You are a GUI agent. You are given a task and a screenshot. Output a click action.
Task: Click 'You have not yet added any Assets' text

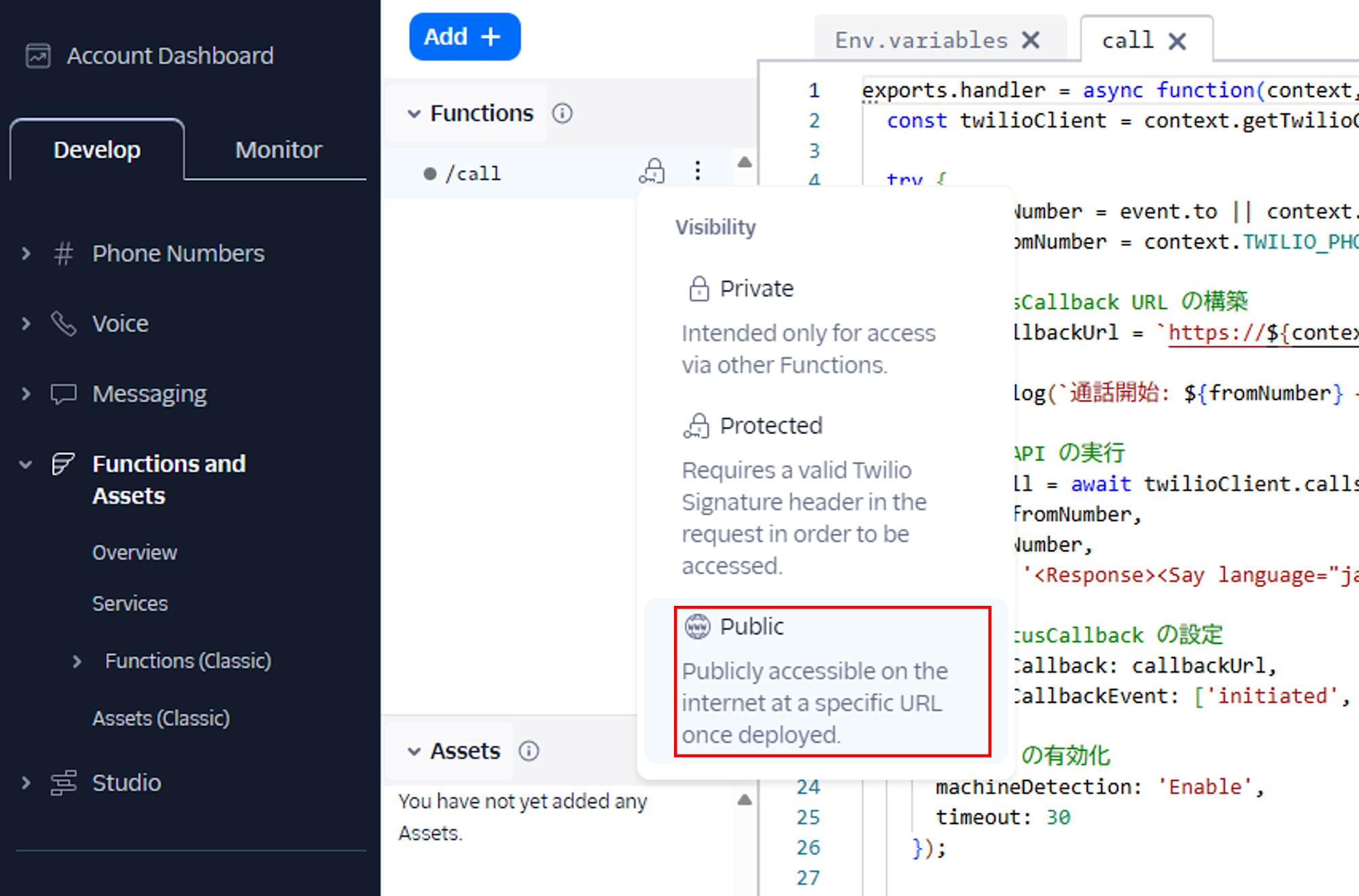pyautogui.click(x=523, y=817)
